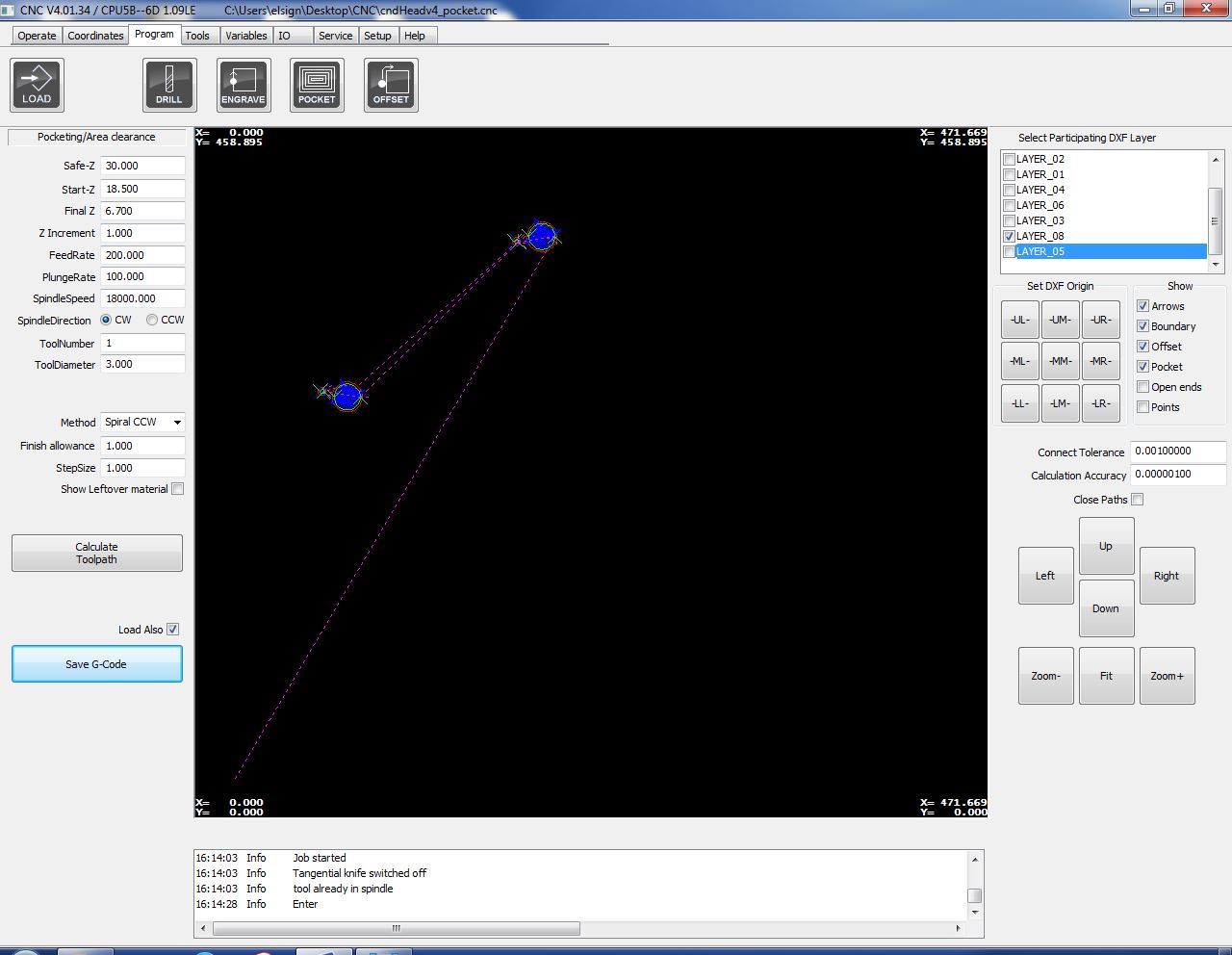The image size is (1232, 955).
Task: Click Zoom+ button
Action: click(x=1168, y=676)
